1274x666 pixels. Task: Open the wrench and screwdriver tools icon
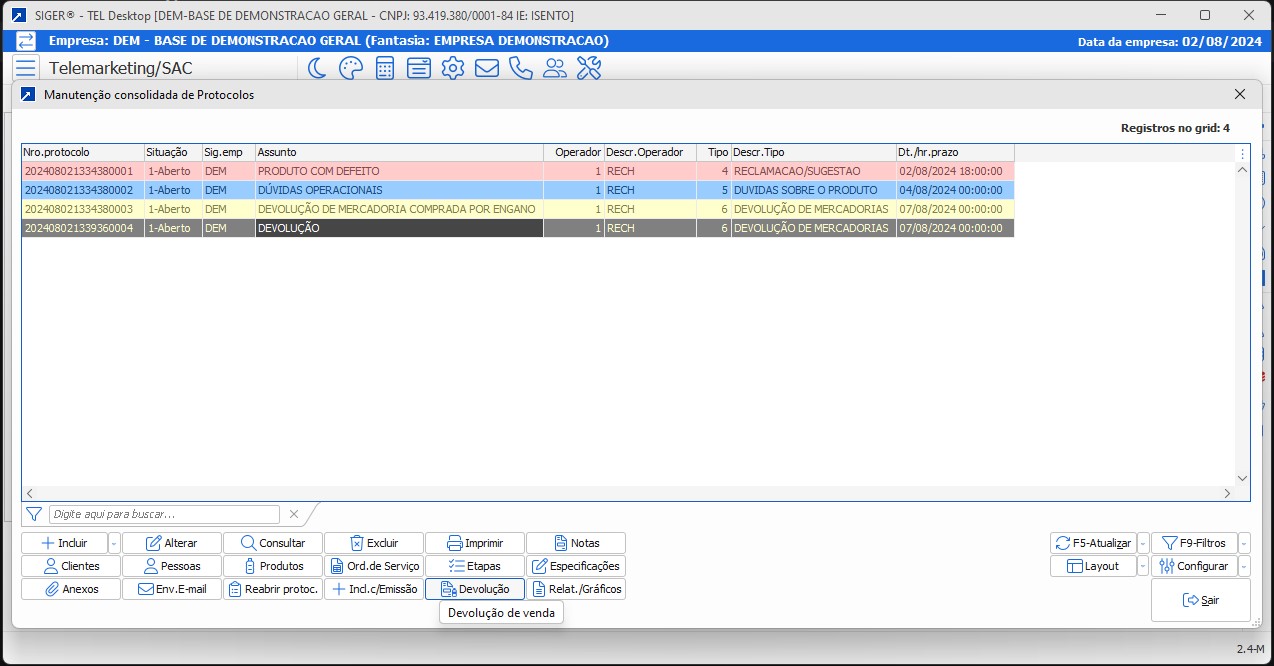tap(589, 68)
